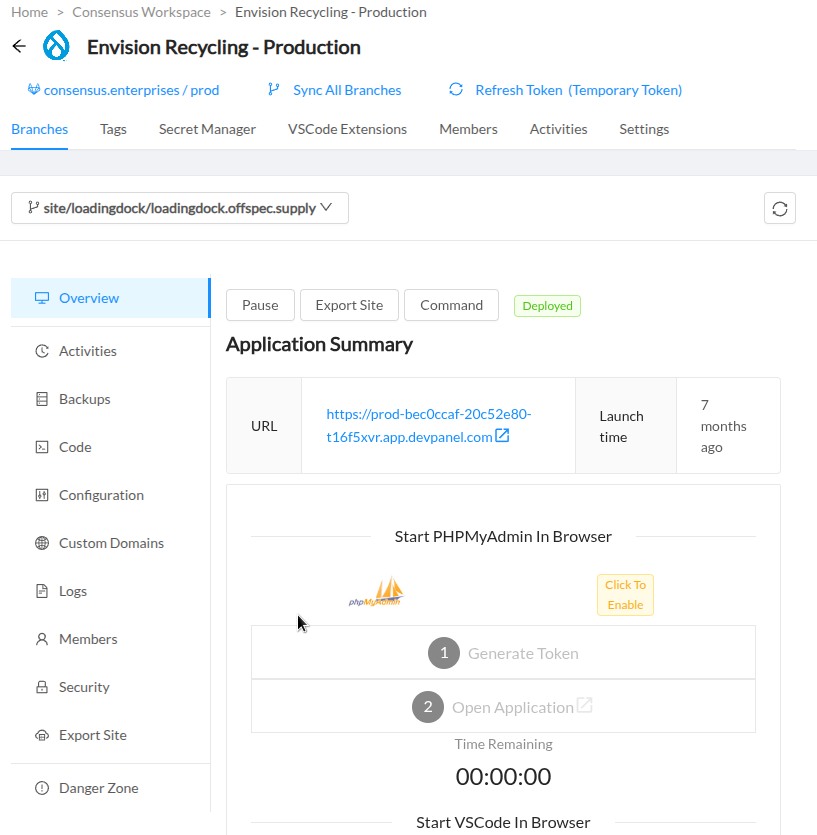Image resolution: width=817 pixels, height=835 pixels.
Task: Click the green Deployed status badge
Action: click(x=547, y=306)
